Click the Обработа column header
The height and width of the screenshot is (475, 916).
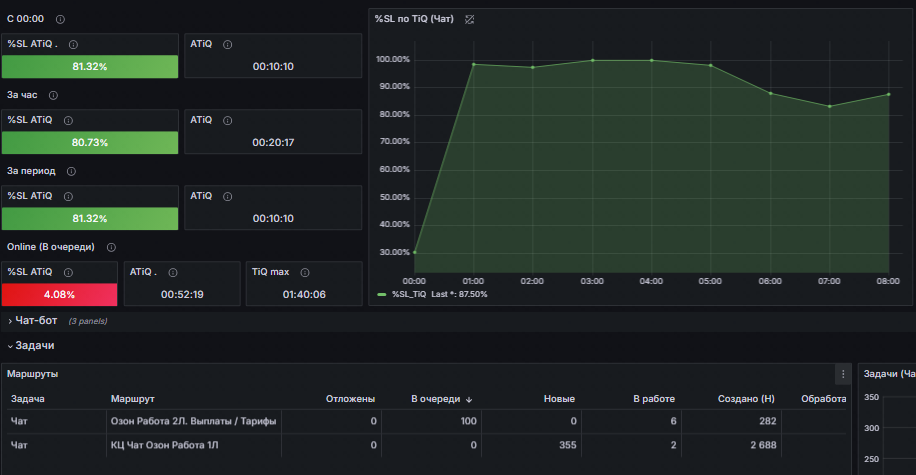823,399
